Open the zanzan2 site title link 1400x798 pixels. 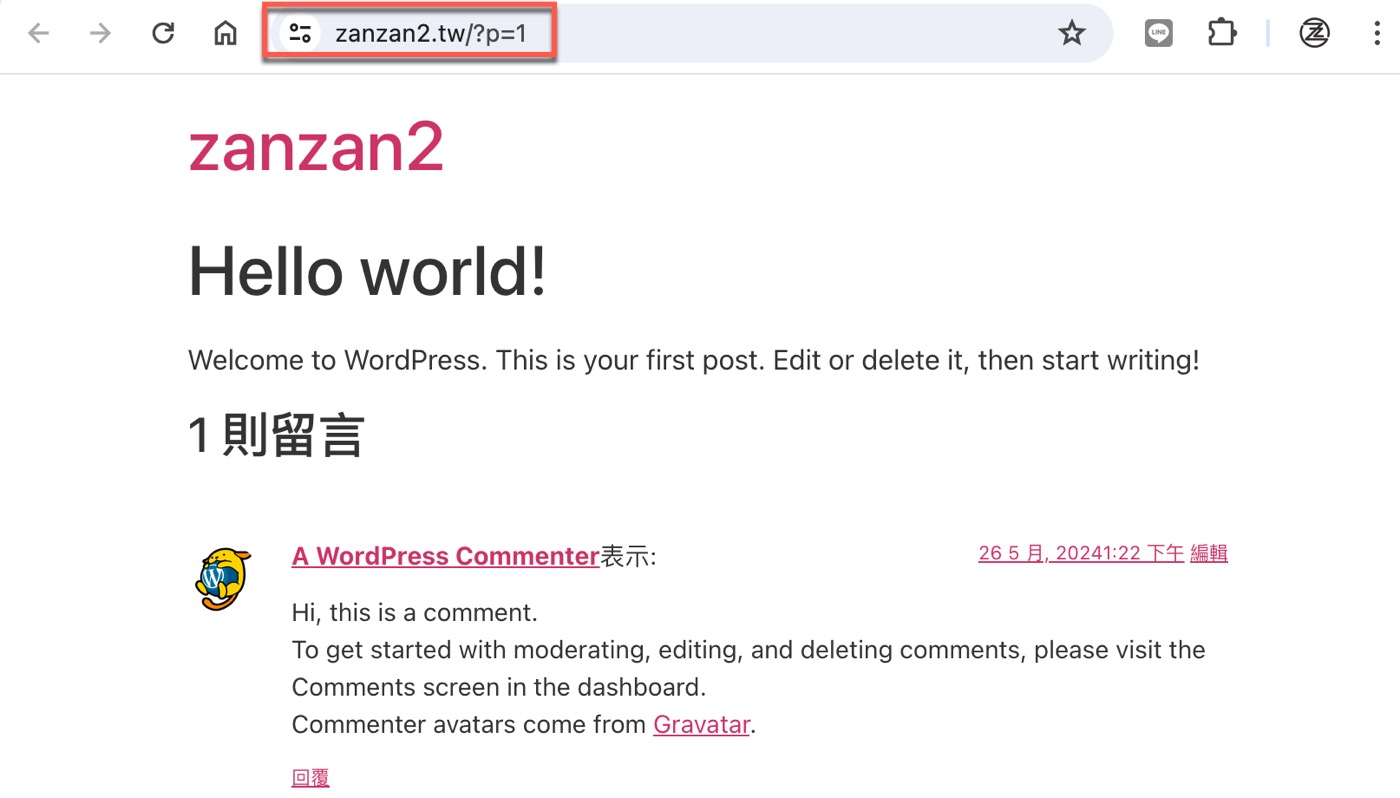pos(316,147)
